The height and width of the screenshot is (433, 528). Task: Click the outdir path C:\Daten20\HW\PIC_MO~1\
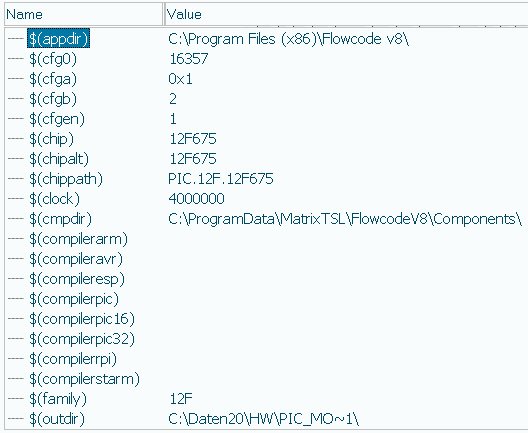point(263,419)
